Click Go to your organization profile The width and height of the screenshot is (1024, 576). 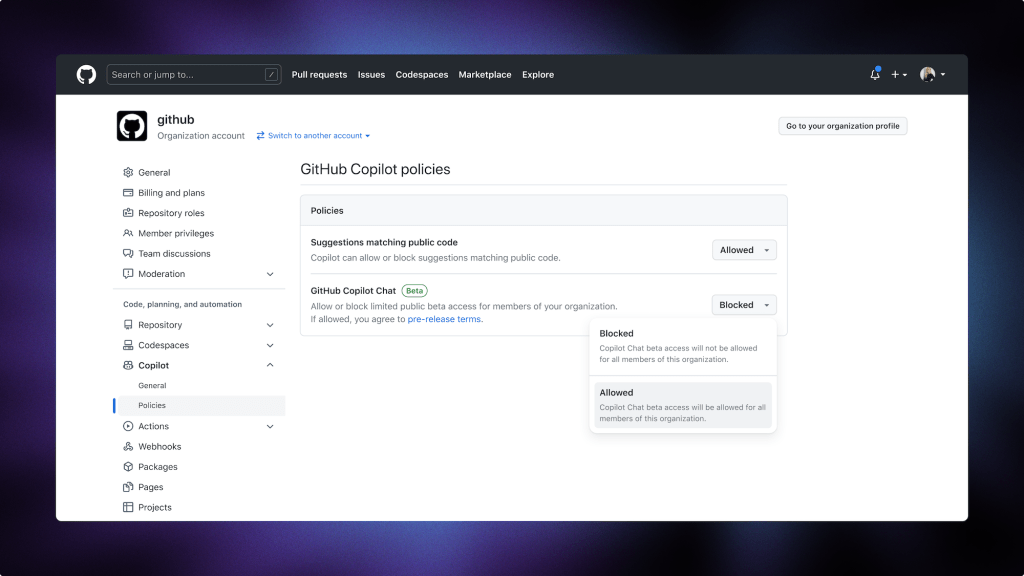coord(843,125)
